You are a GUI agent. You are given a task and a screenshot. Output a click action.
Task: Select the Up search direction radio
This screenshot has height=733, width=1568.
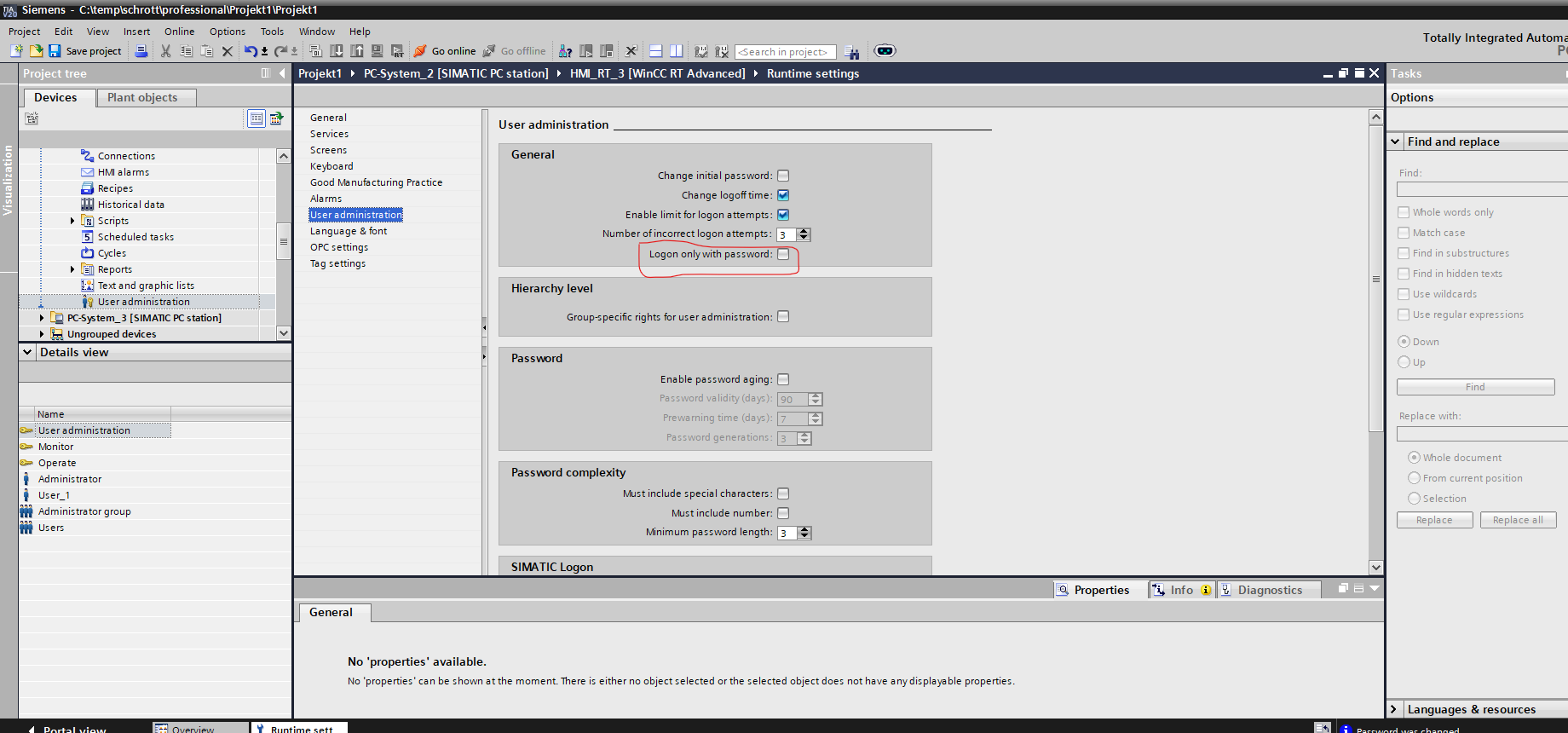click(1404, 362)
